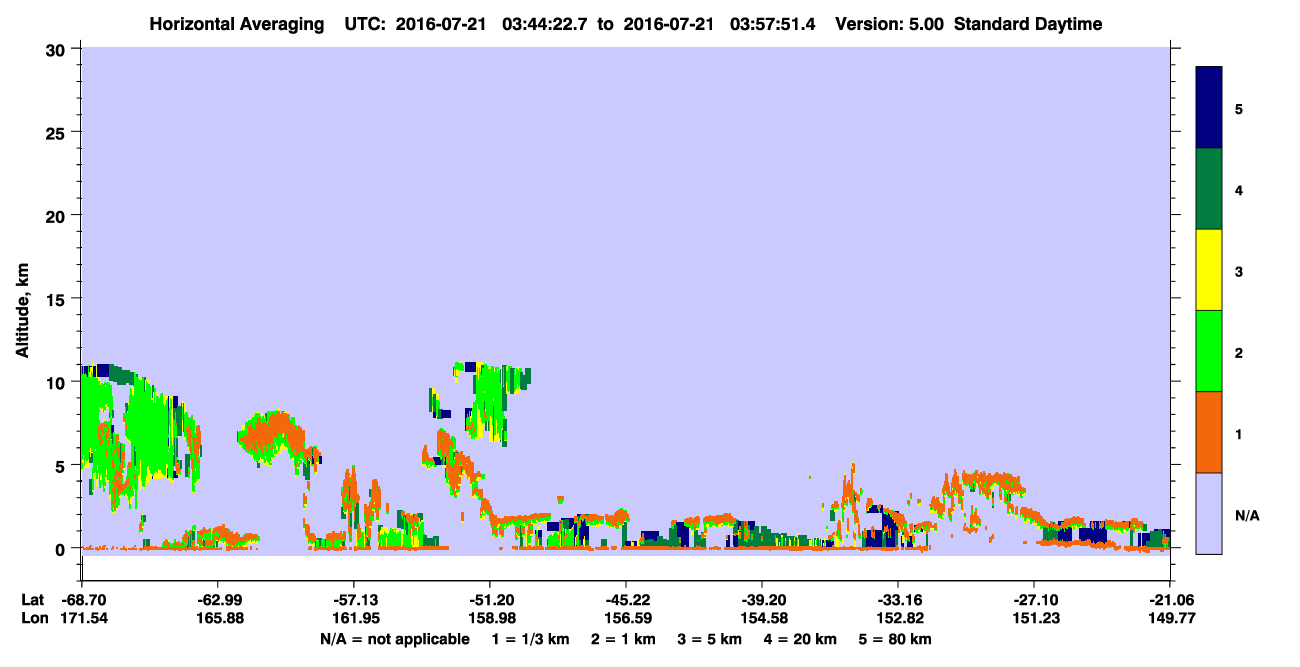Click the longitude value '158.98'

(490, 619)
